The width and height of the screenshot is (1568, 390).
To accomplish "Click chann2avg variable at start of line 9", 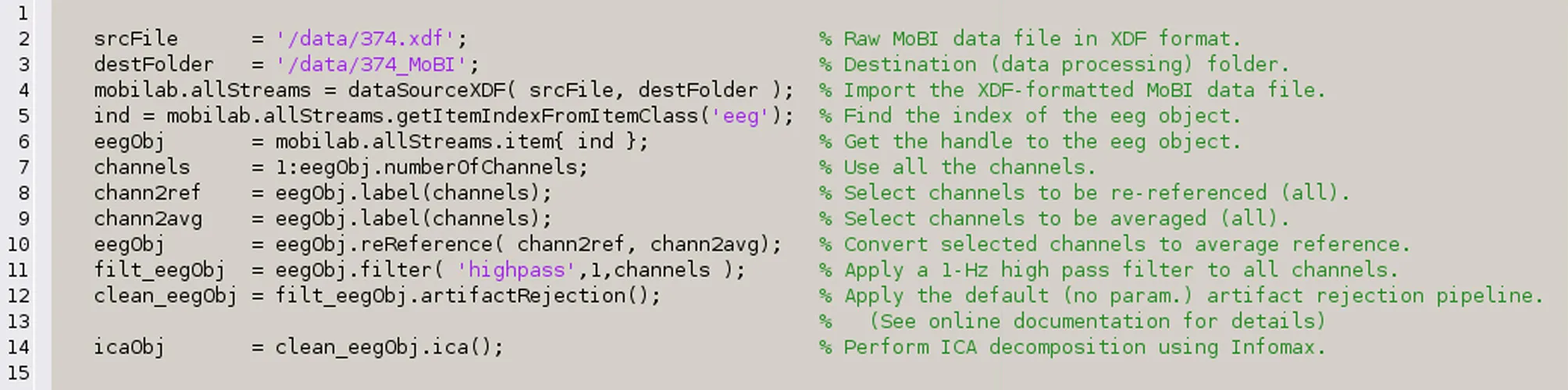I will [147, 219].
